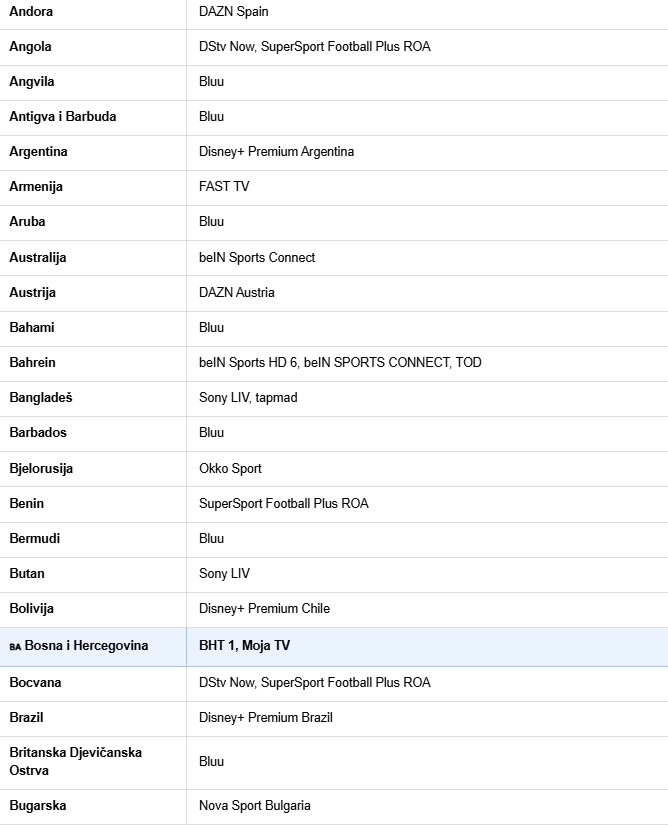Image resolution: width=668 pixels, height=825 pixels.
Task: Click the Nova Sport Bulgaria entry
Action: pos(255,806)
